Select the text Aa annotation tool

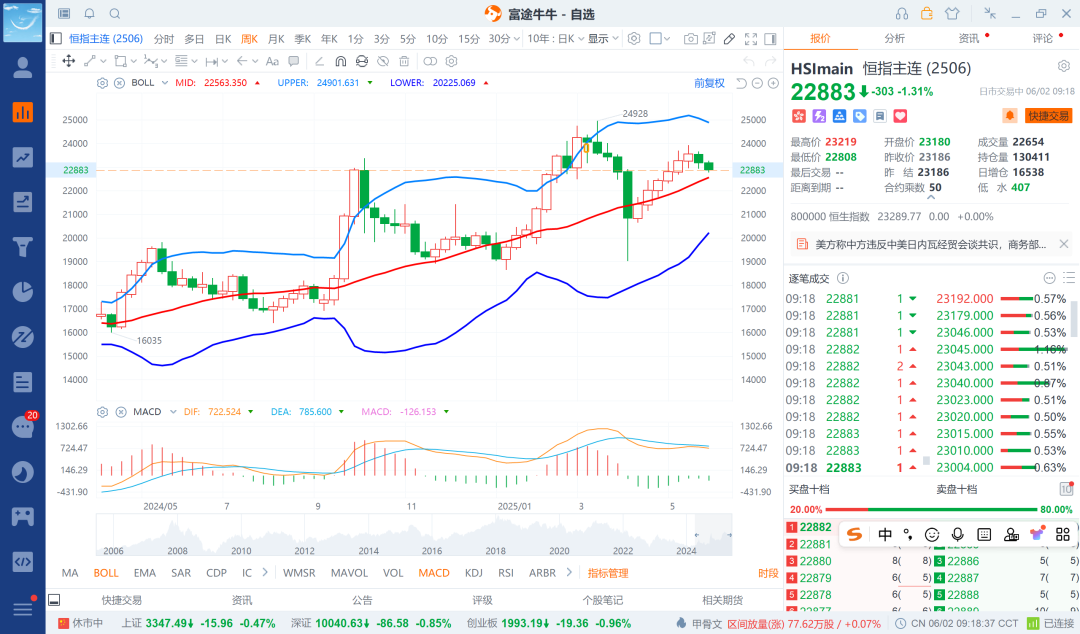click(x=272, y=61)
